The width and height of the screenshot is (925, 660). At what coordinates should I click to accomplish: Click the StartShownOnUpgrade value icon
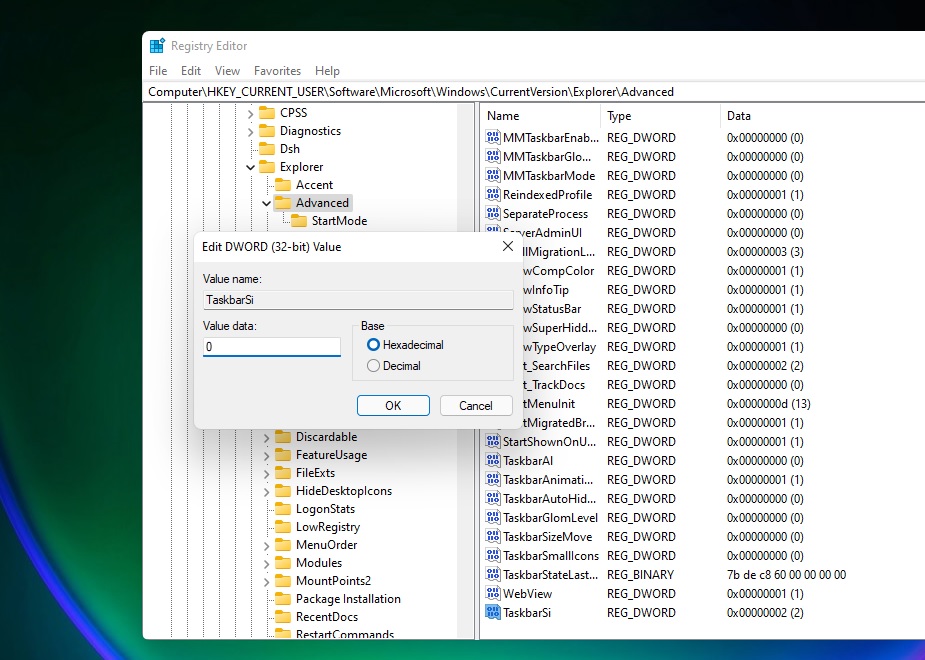pyautogui.click(x=492, y=441)
